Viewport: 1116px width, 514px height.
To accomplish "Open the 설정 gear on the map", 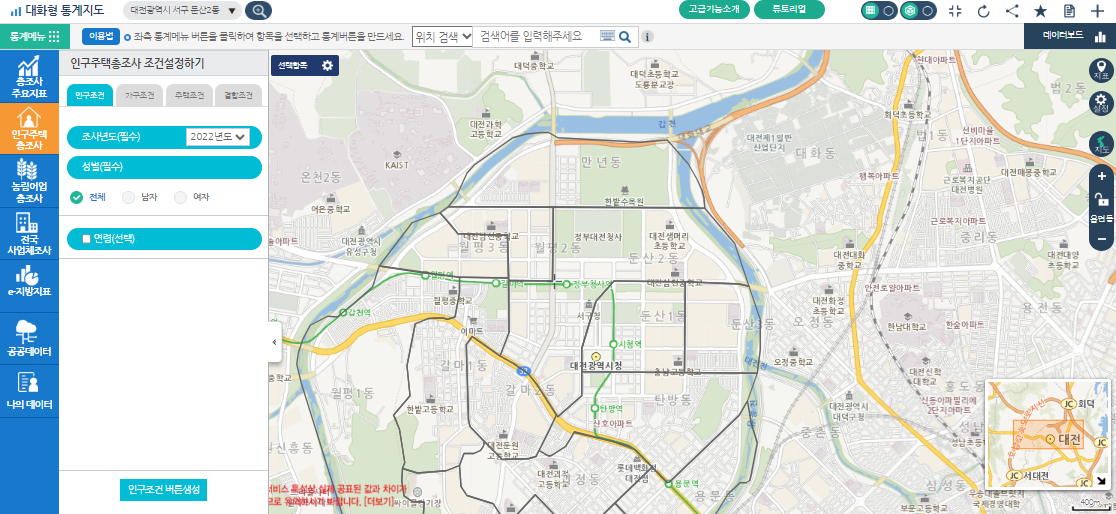I will [x=1101, y=104].
